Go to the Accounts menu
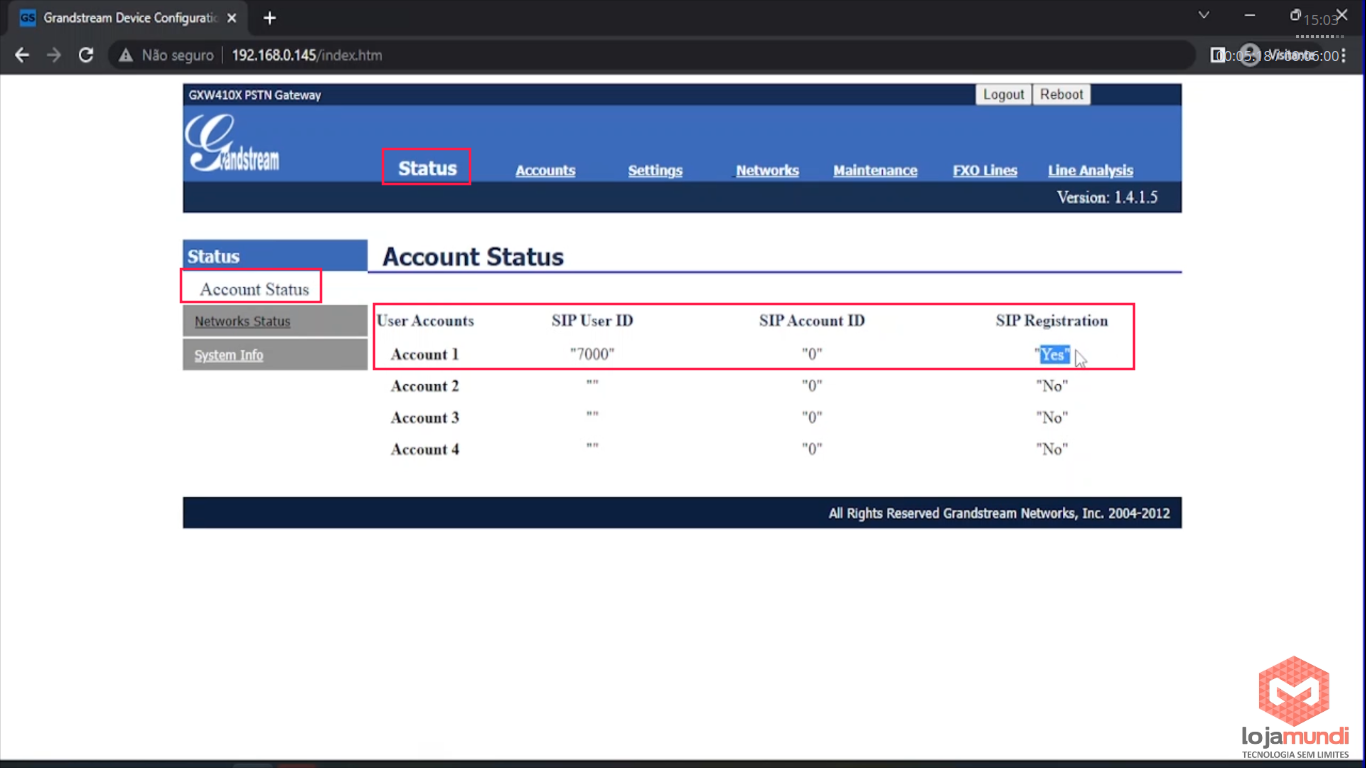 (x=545, y=171)
